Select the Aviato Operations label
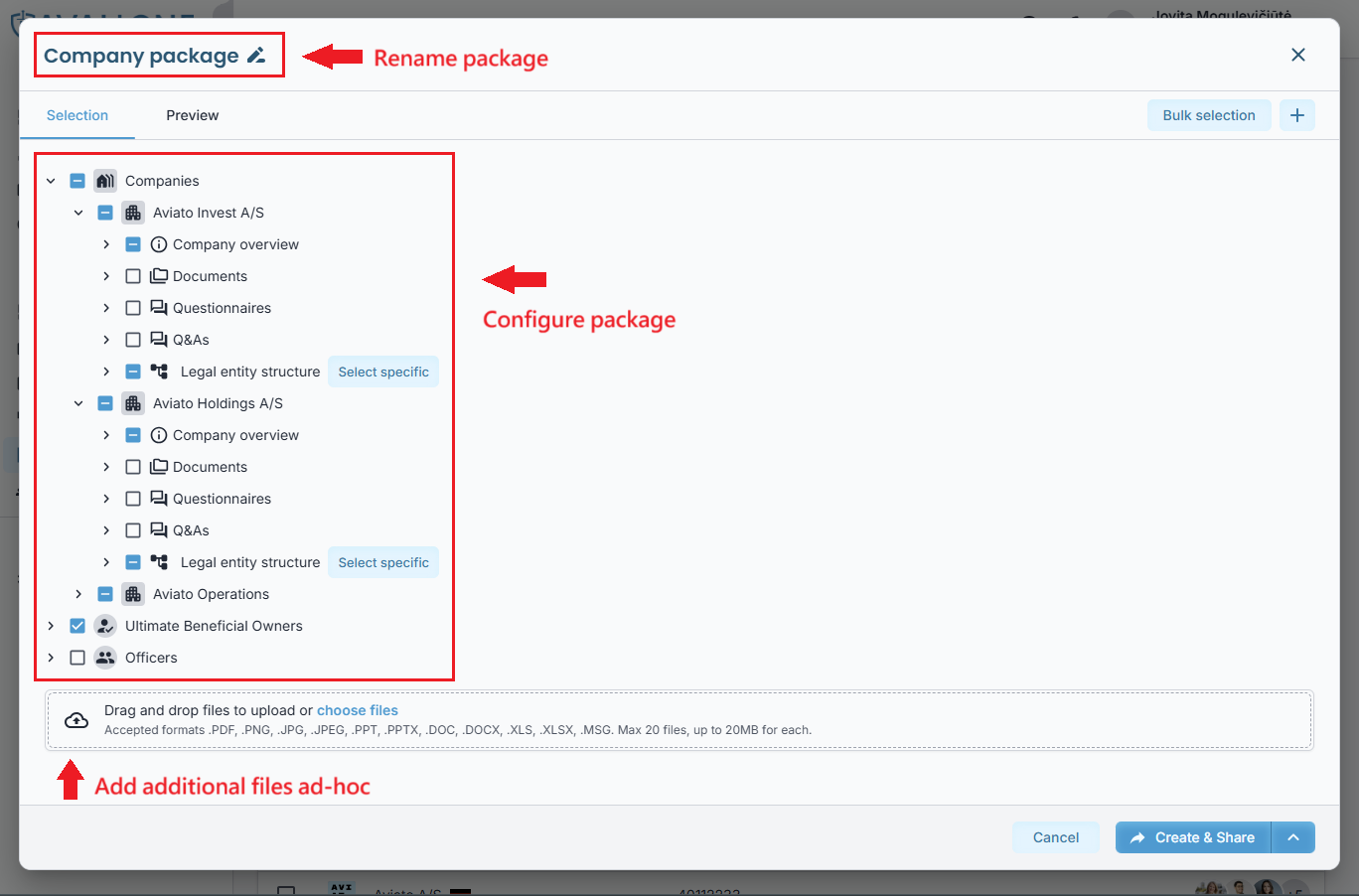 (211, 594)
